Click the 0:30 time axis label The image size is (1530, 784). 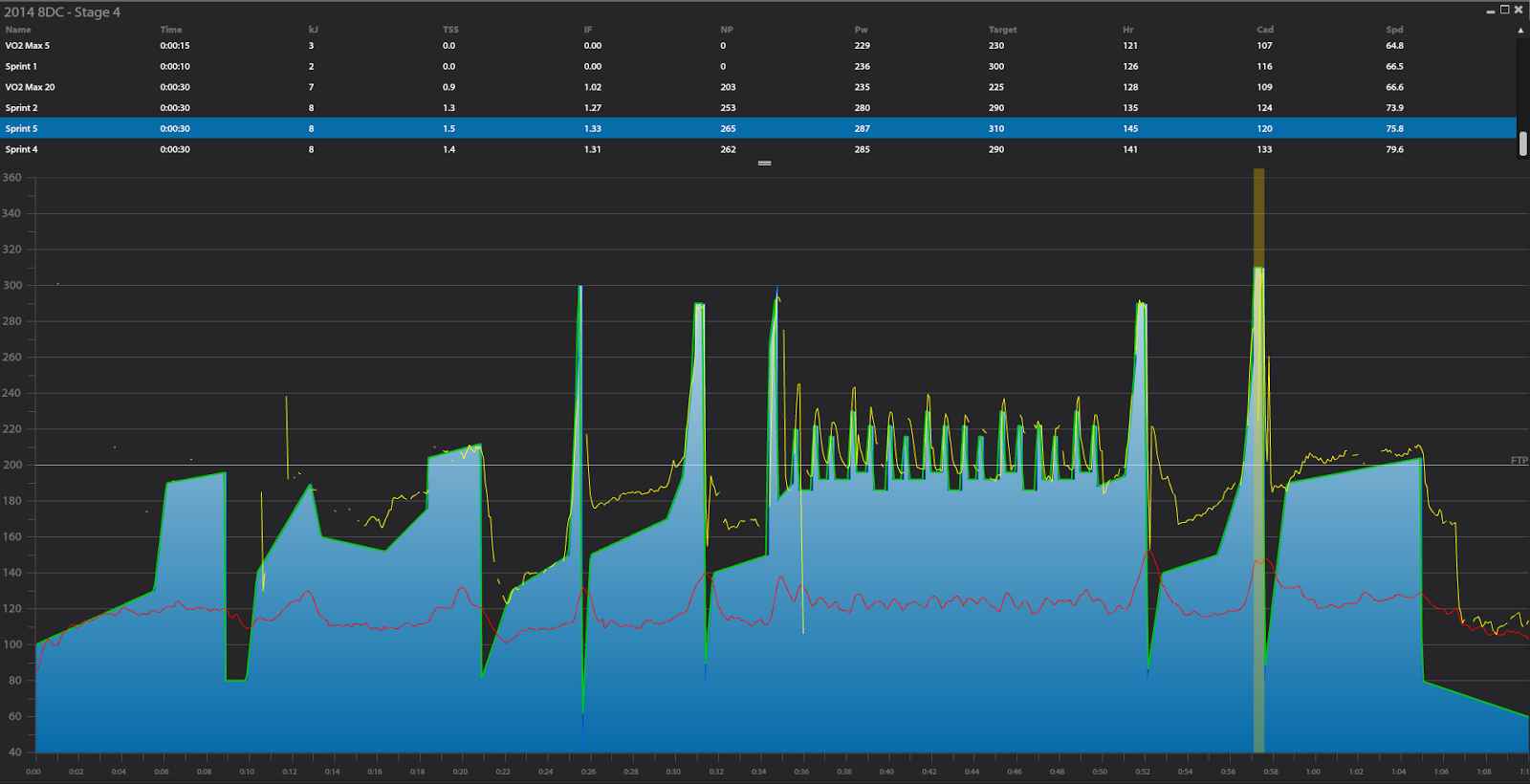point(673,772)
